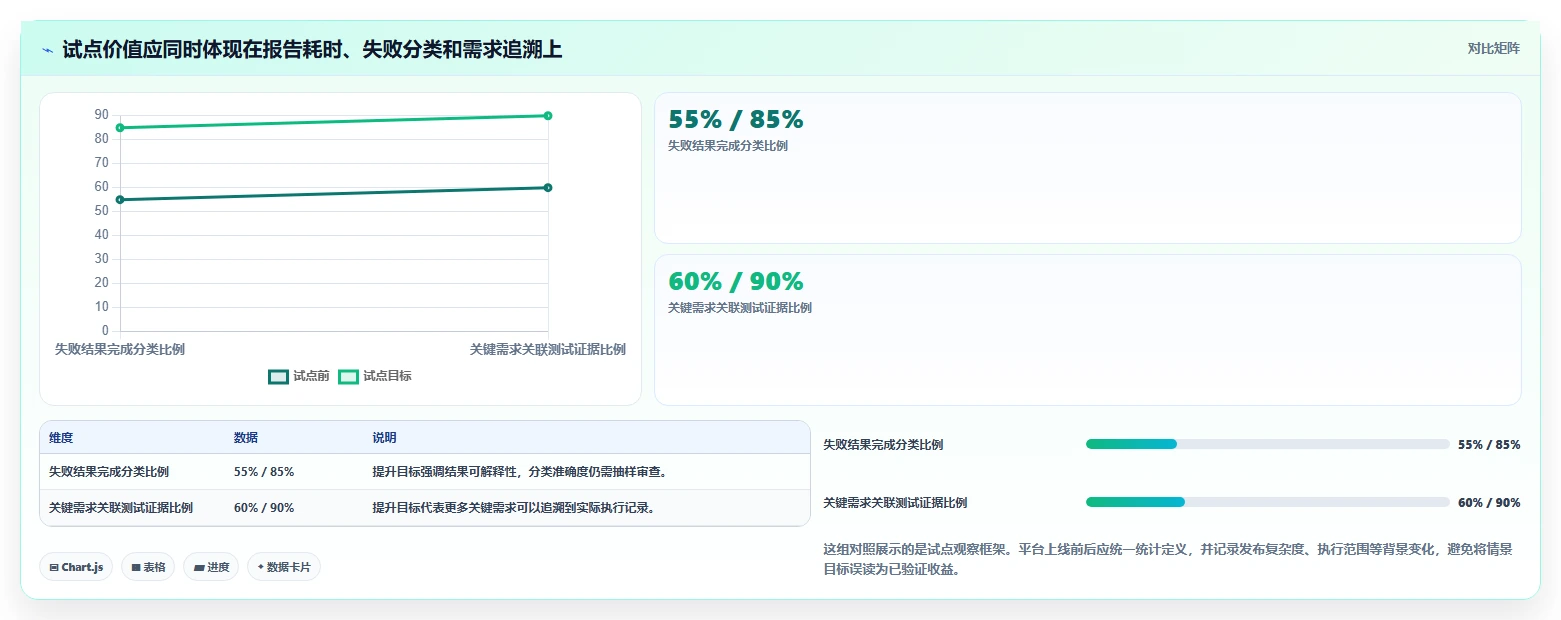Click progress label 失败结果完成分类比例

[883, 445]
